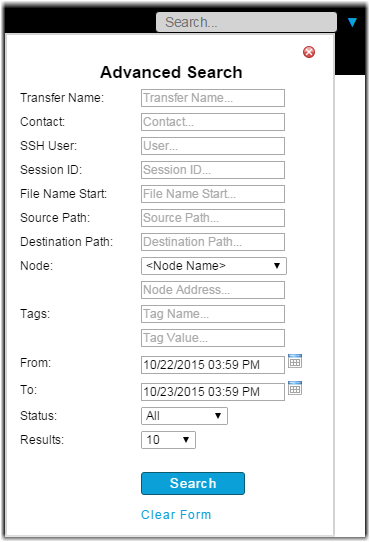Open the Results count dropdown
The width and height of the screenshot is (370, 542).
(168, 440)
